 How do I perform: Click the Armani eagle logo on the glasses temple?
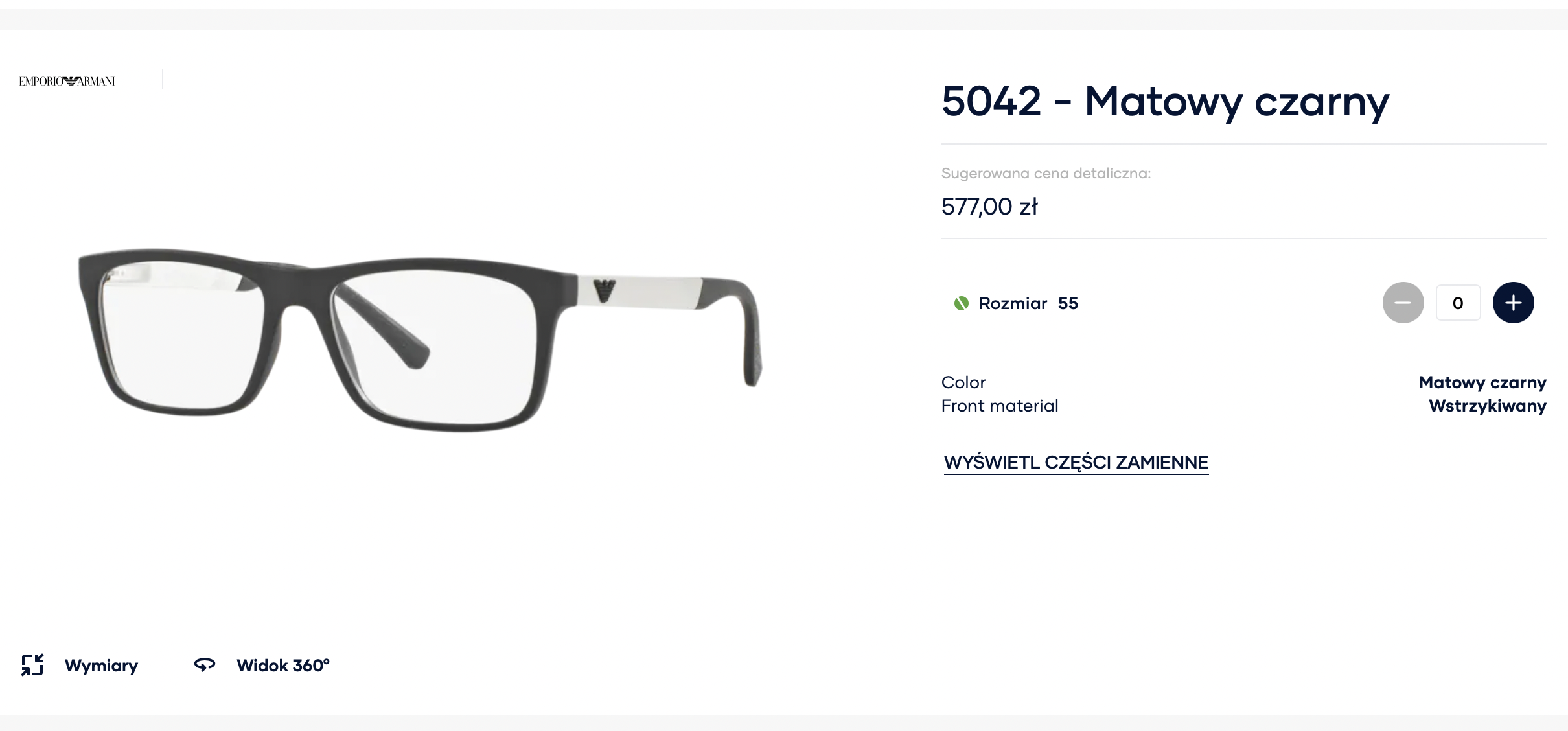click(604, 290)
